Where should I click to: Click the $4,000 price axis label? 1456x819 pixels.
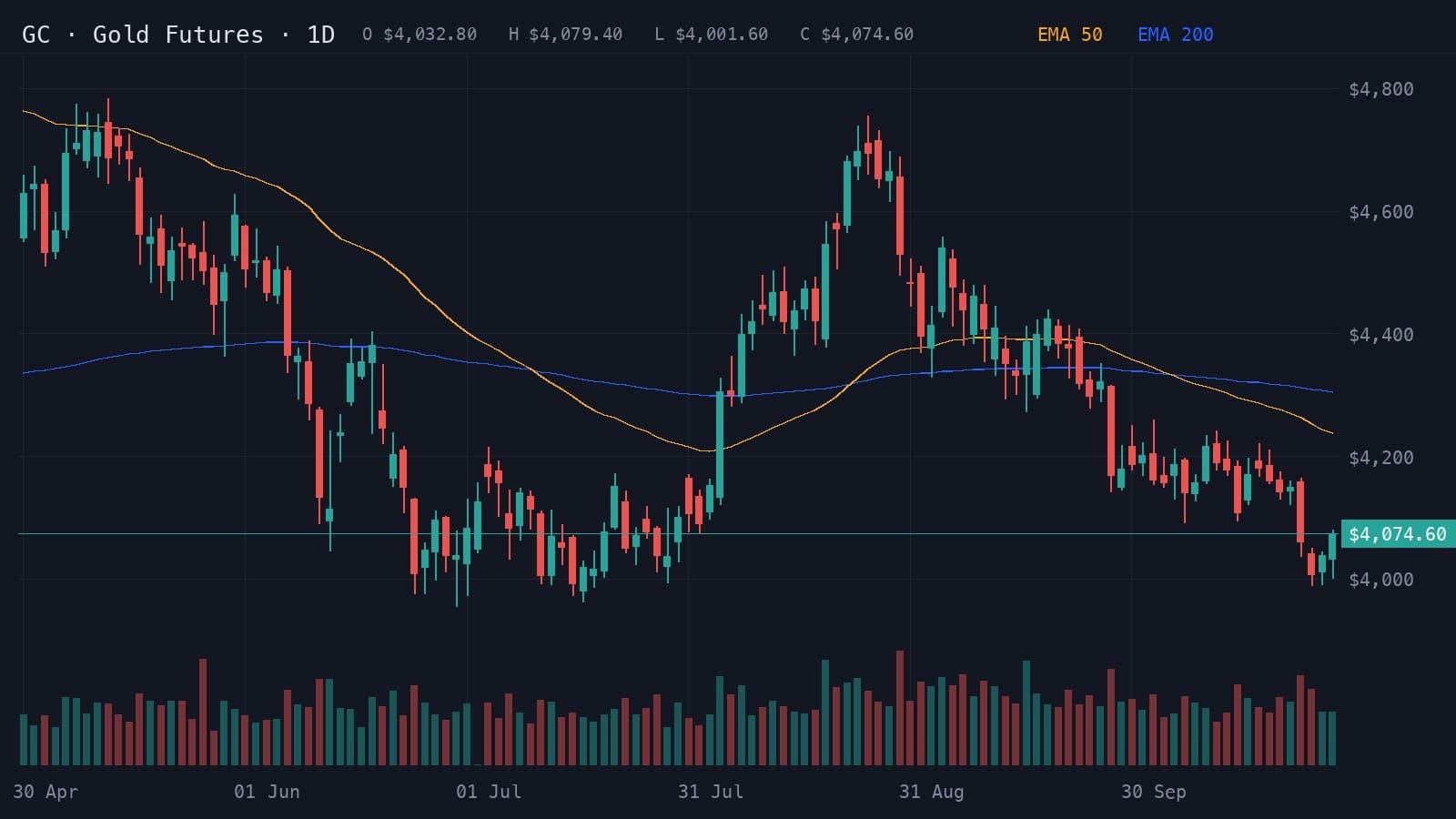(x=1380, y=580)
